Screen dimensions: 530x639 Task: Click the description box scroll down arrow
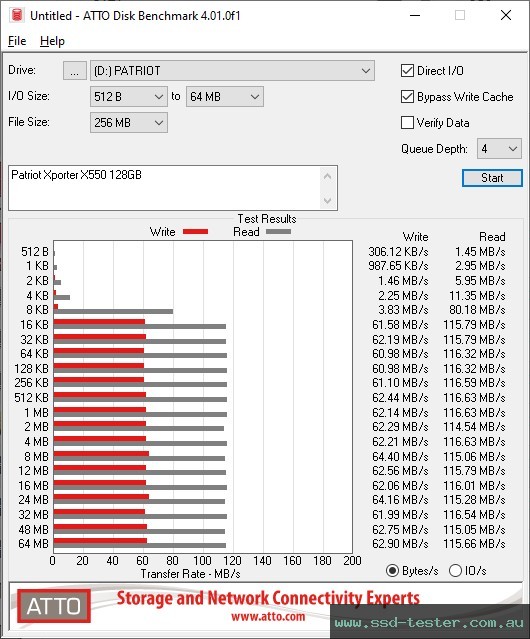point(328,200)
